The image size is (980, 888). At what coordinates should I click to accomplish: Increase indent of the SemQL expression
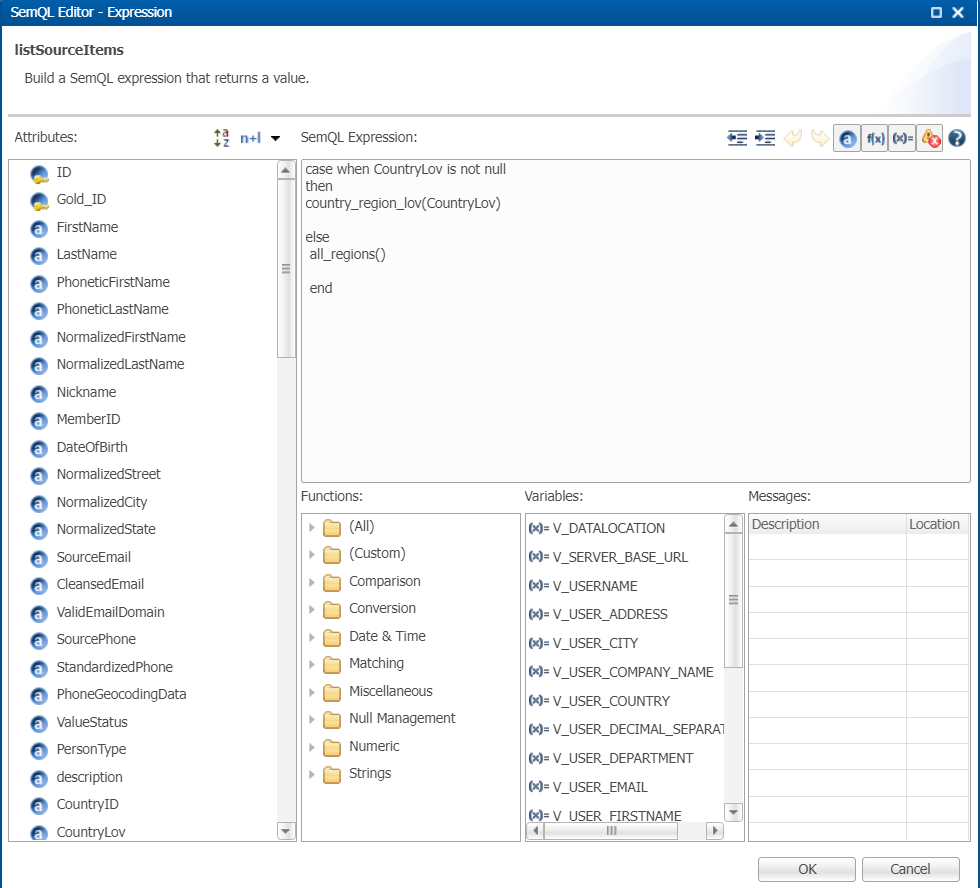coord(765,138)
